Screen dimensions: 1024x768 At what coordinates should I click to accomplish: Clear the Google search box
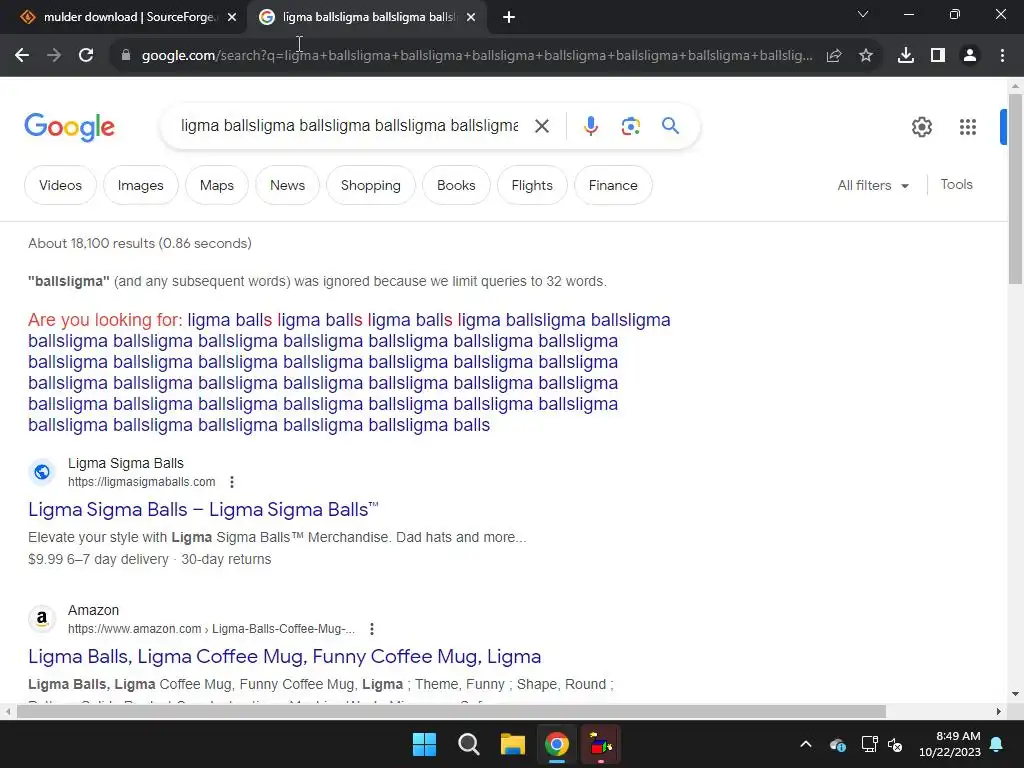tap(541, 126)
